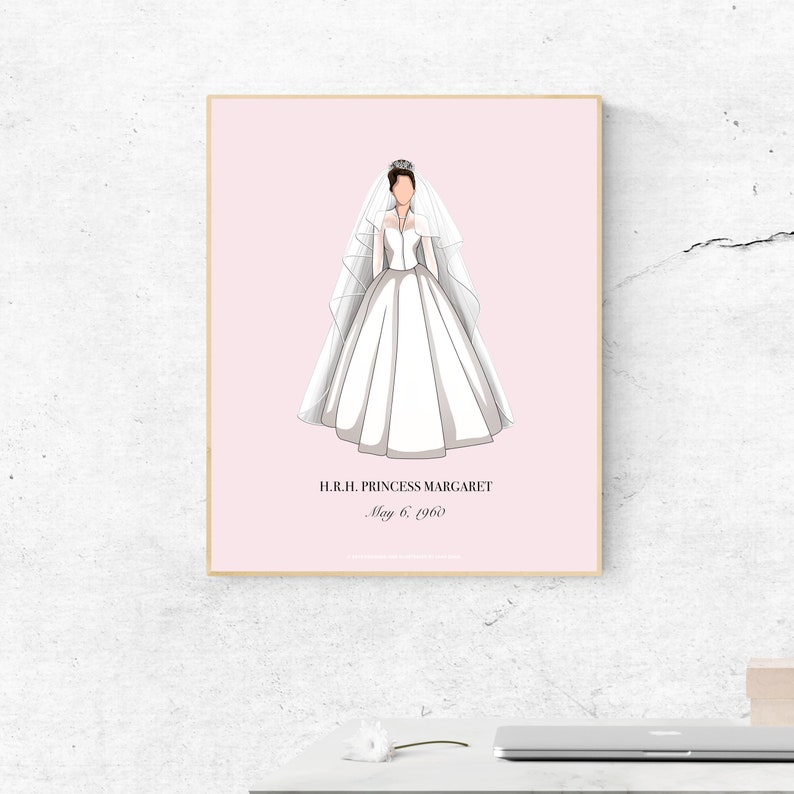Click the closed laptop on the desk
794x794 pixels.
(x=644, y=742)
